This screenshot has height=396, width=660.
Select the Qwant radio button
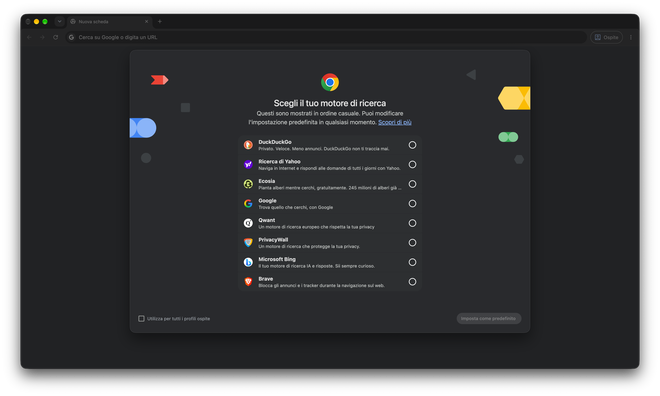pyautogui.click(x=412, y=223)
